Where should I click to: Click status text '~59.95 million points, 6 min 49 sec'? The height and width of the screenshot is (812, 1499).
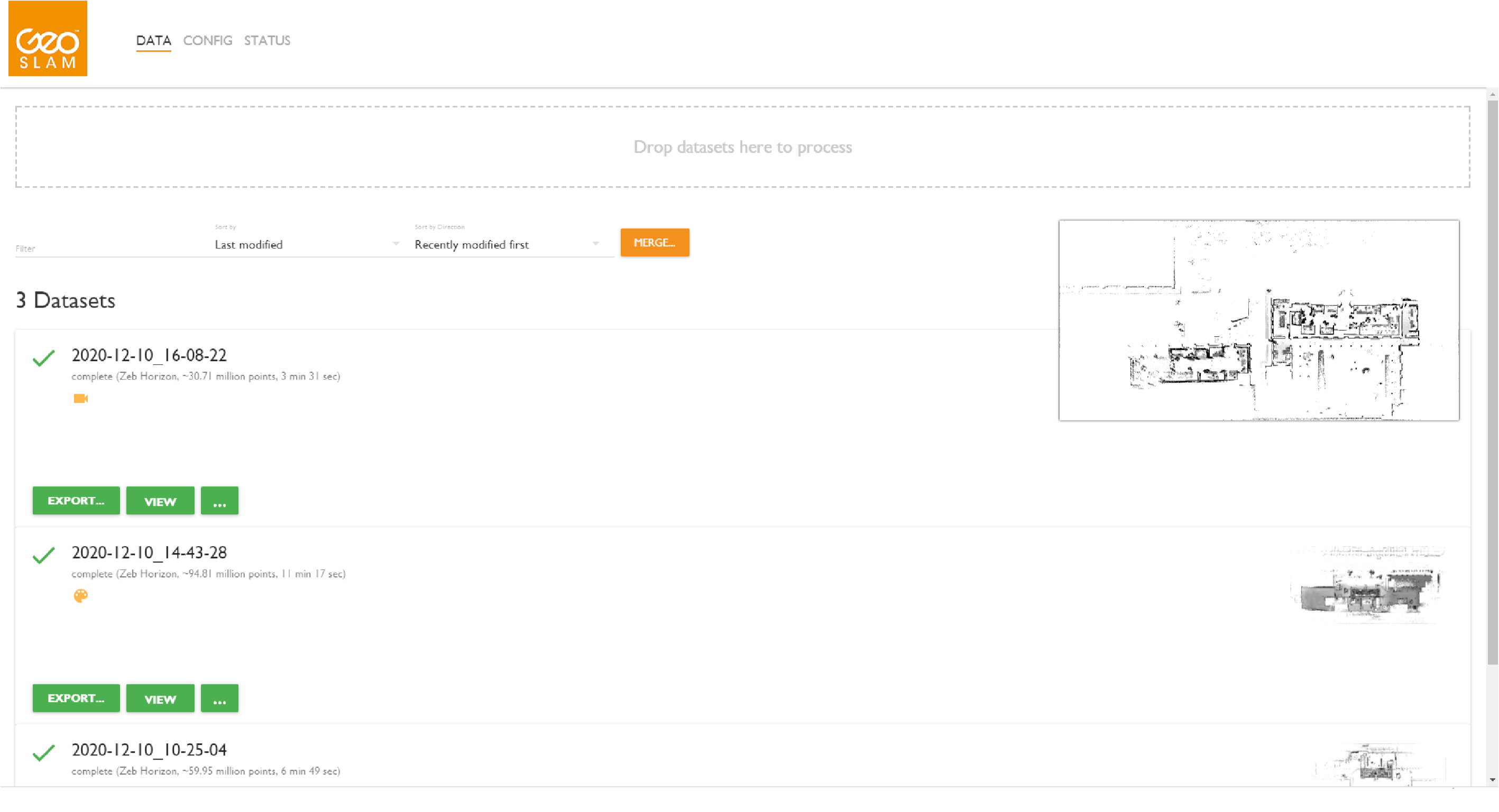pos(261,771)
